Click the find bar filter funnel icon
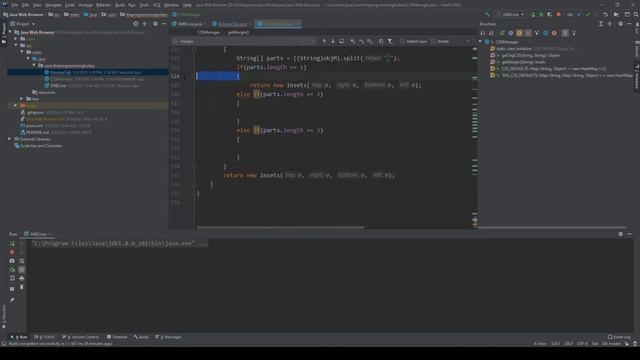Image resolution: width=640 pixels, height=360 pixels. point(390,41)
